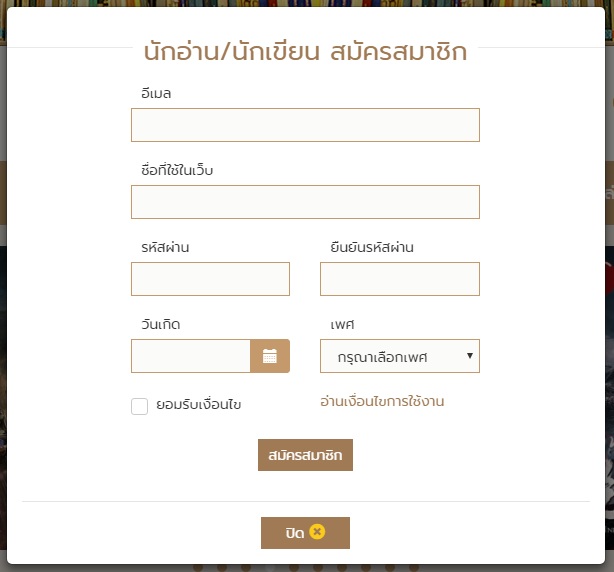Click the เพศ field label
The height and width of the screenshot is (572, 614).
(343, 324)
